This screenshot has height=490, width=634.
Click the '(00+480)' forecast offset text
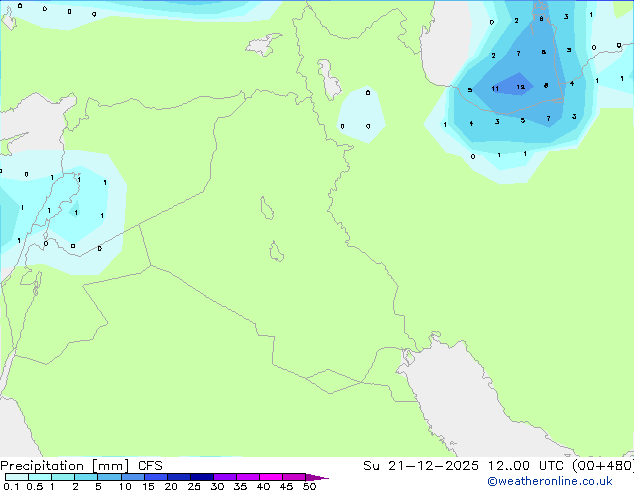(x=603, y=466)
